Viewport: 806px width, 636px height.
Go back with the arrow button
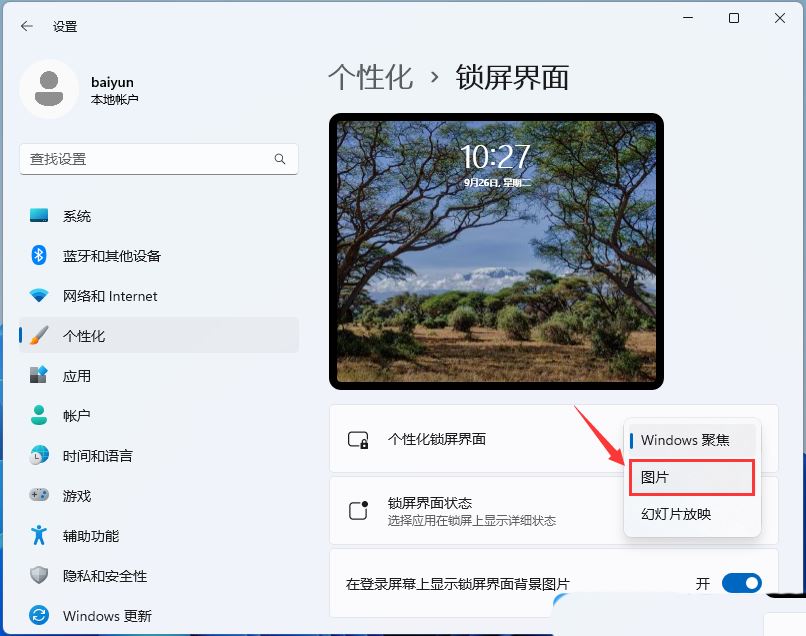pos(27,27)
